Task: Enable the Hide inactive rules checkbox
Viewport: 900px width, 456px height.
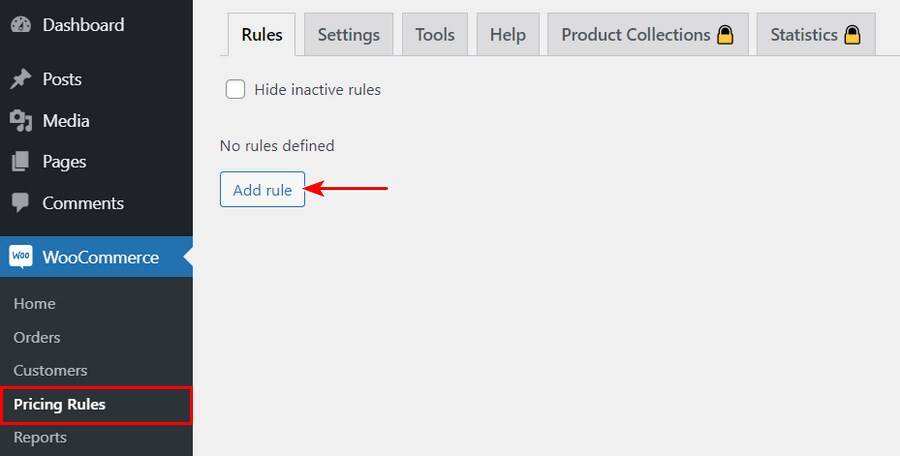Action: tap(235, 90)
